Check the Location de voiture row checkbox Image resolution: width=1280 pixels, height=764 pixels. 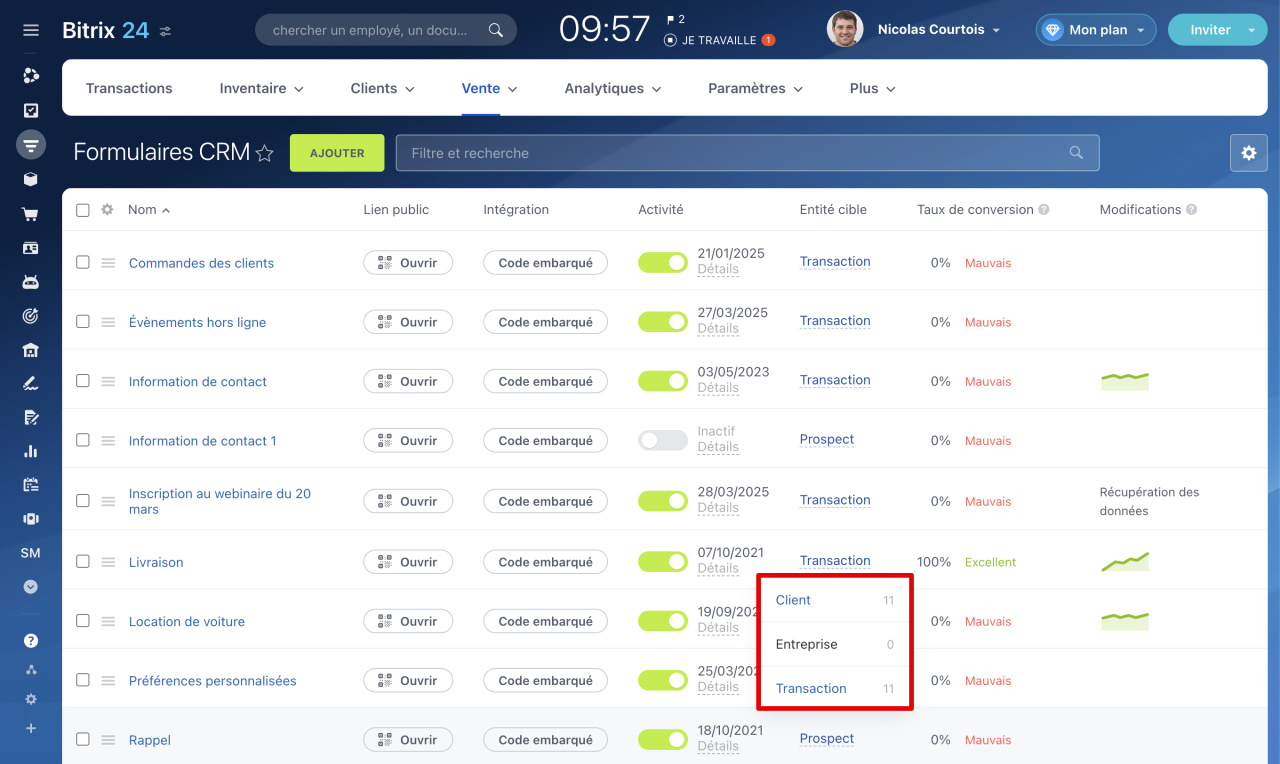tap(83, 621)
